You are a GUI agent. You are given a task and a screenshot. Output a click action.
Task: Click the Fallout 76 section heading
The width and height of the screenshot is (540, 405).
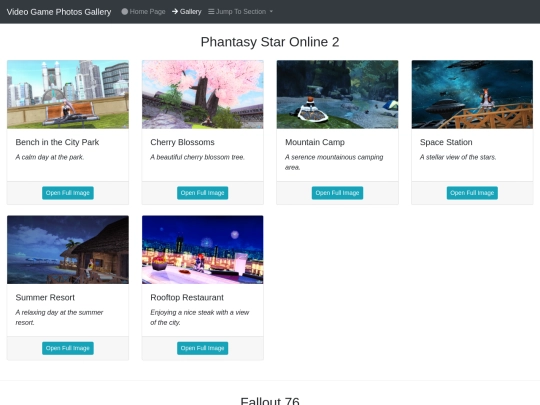(270, 401)
